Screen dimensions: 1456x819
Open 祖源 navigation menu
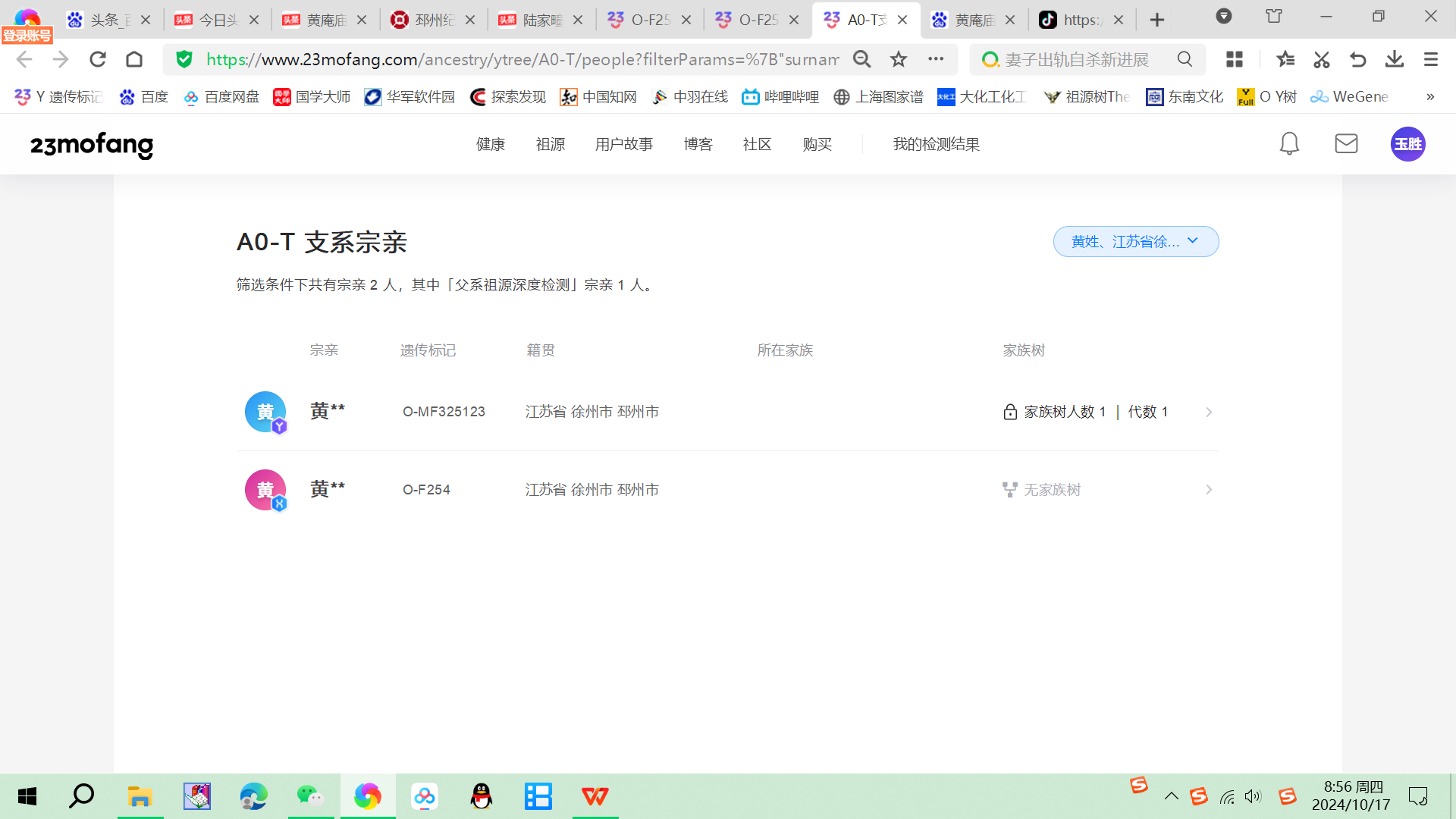[551, 144]
